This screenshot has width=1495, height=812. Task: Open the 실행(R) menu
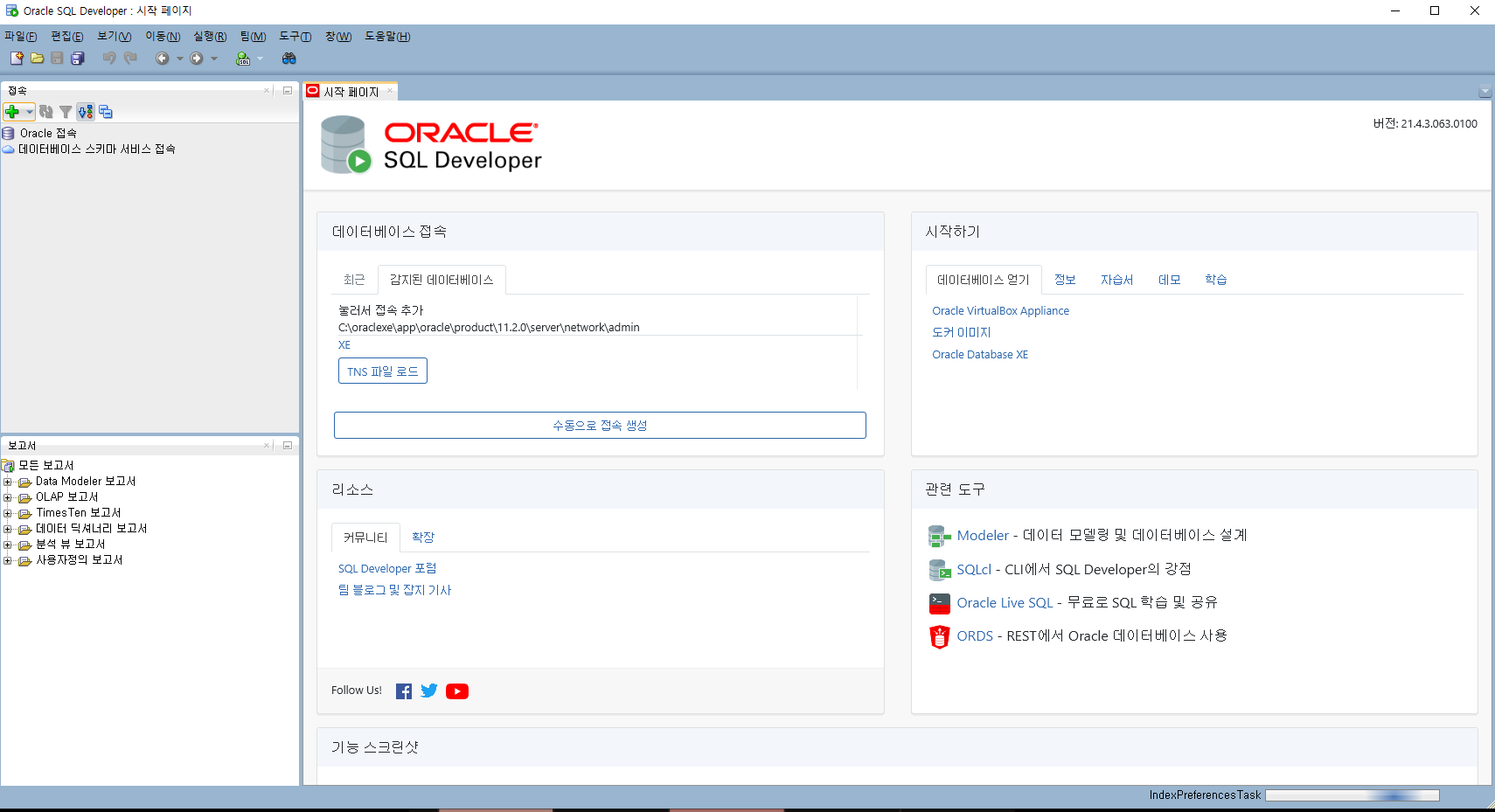[210, 36]
